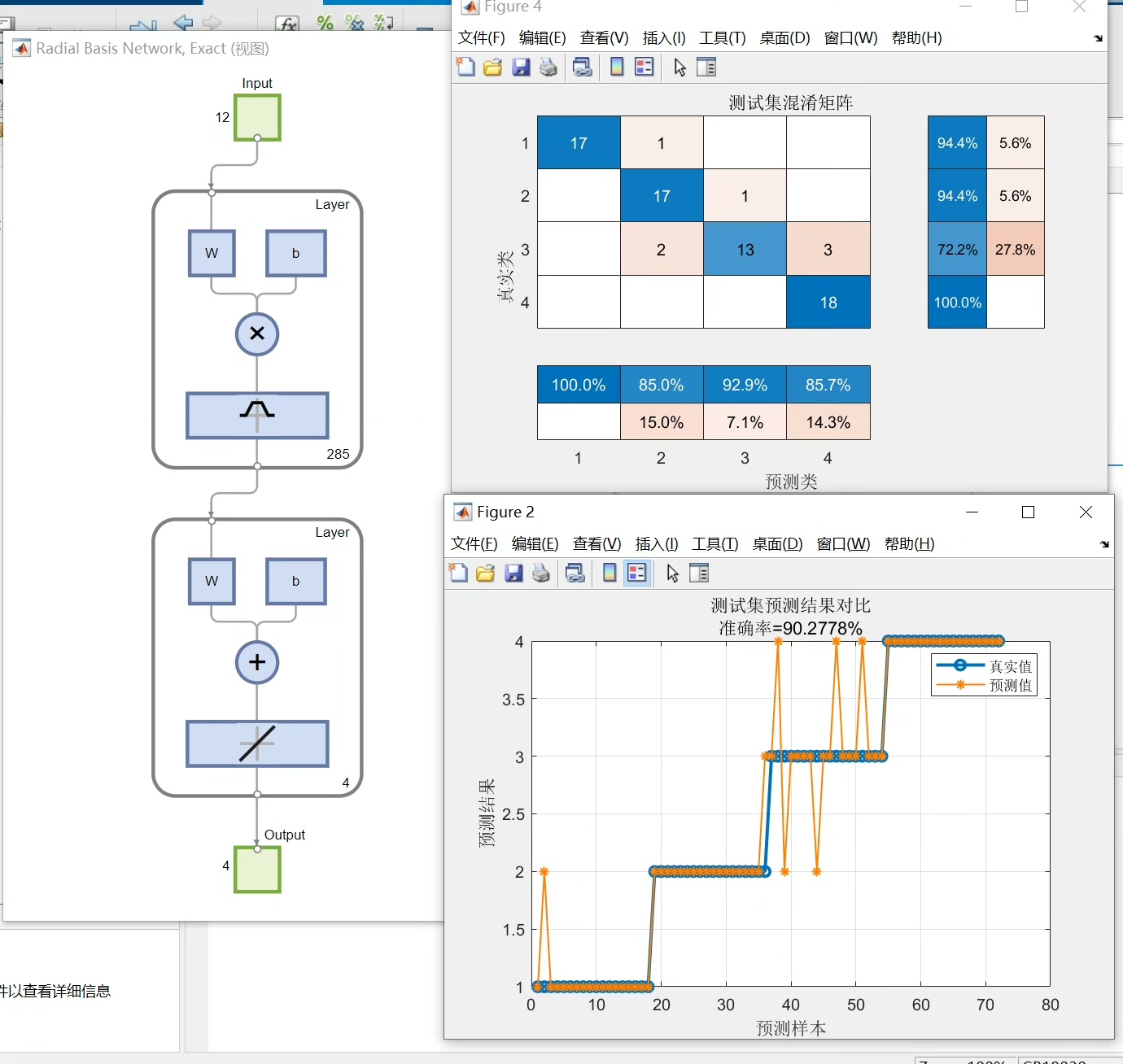Open 查看(V) menu in Figure 4

[604, 38]
